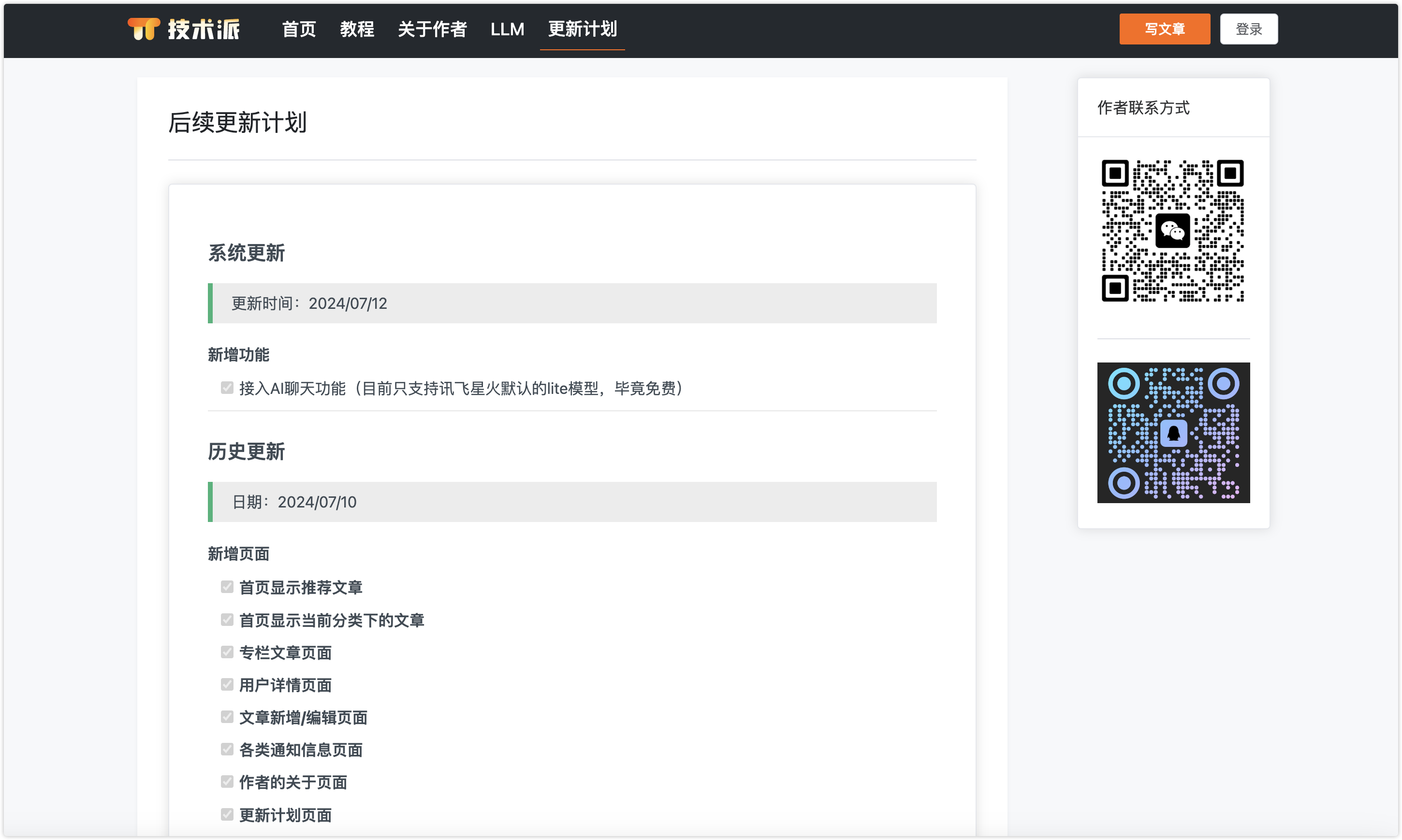1402x840 pixels.
Task: Toggle the 文章新增/编辑页面 checkbox
Action: click(227, 717)
